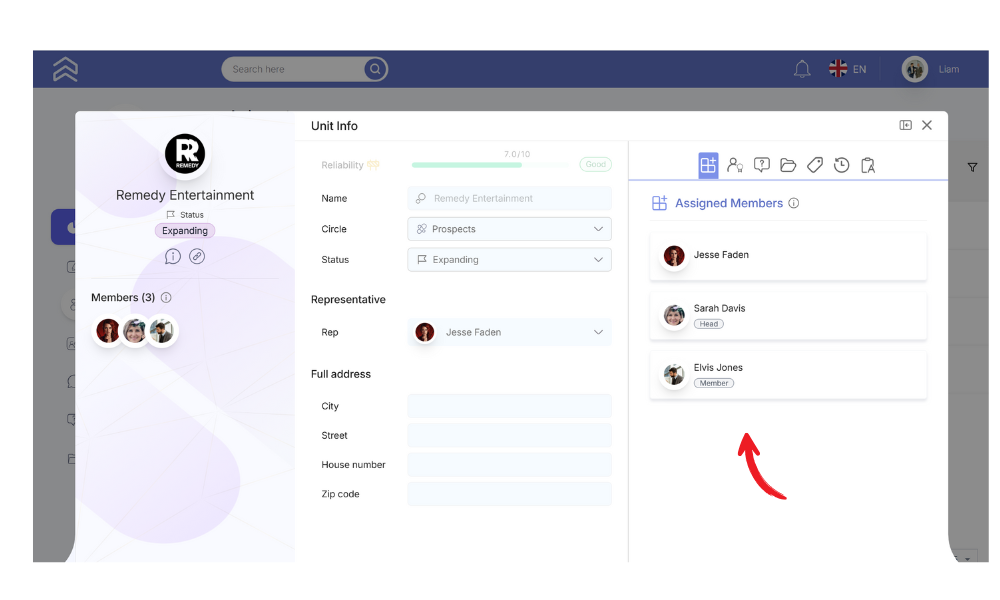Image resolution: width=1000 pixels, height=600 pixels.
Task: Click the Head badge under Sarah Davis
Action: click(x=709, y=324)
